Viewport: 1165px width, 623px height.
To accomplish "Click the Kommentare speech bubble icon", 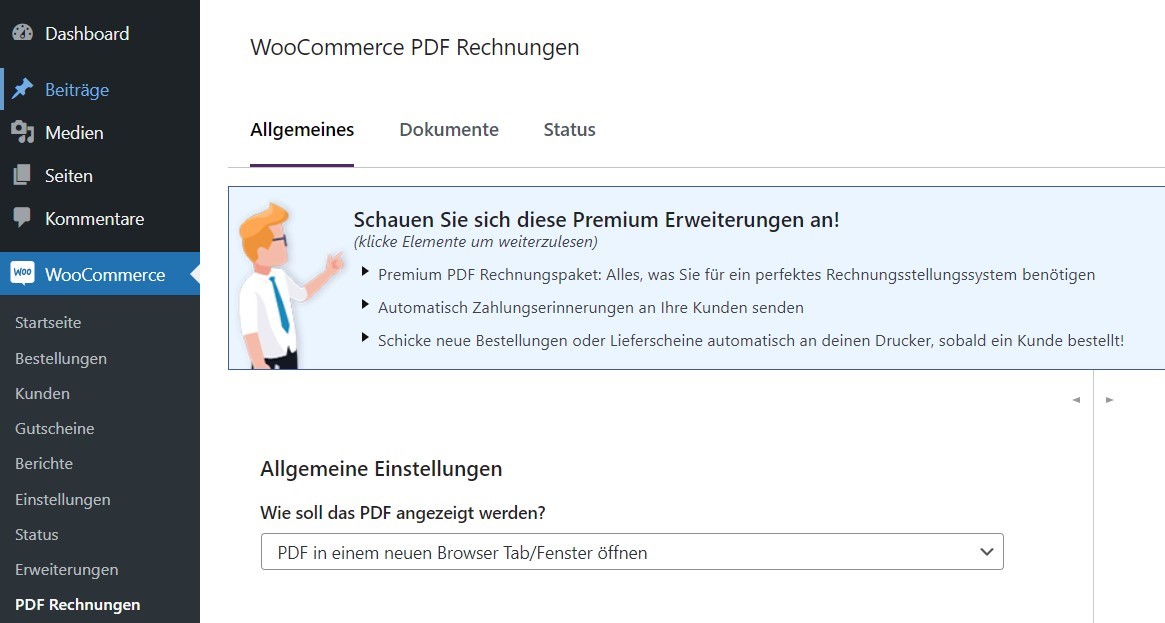I will pos(22,218).
